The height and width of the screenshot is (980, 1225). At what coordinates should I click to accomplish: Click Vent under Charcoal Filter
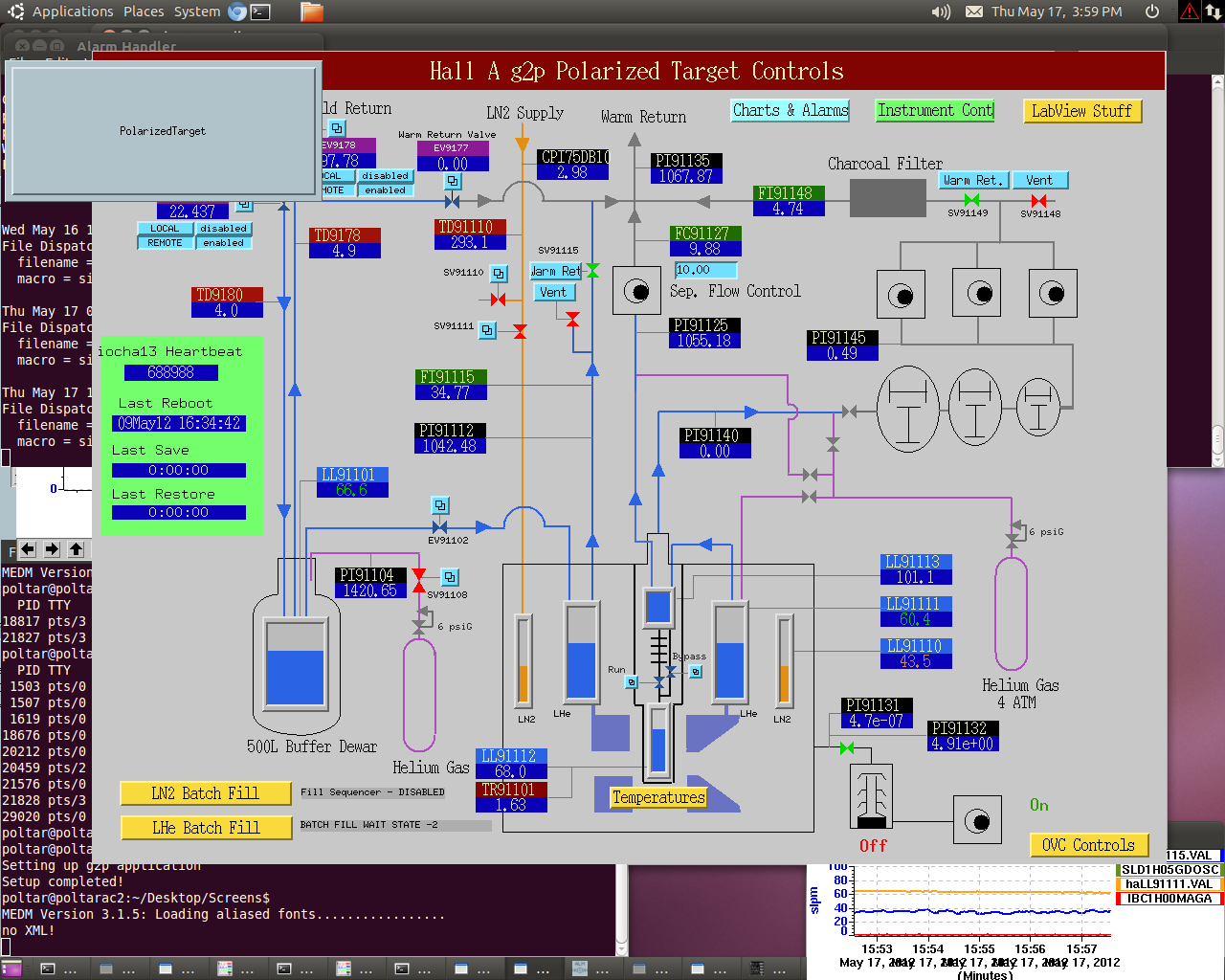click(x=1039, y=180)
